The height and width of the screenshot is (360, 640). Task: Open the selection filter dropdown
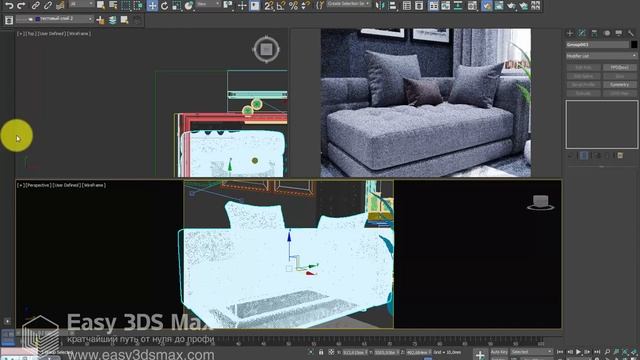[81, 4]
